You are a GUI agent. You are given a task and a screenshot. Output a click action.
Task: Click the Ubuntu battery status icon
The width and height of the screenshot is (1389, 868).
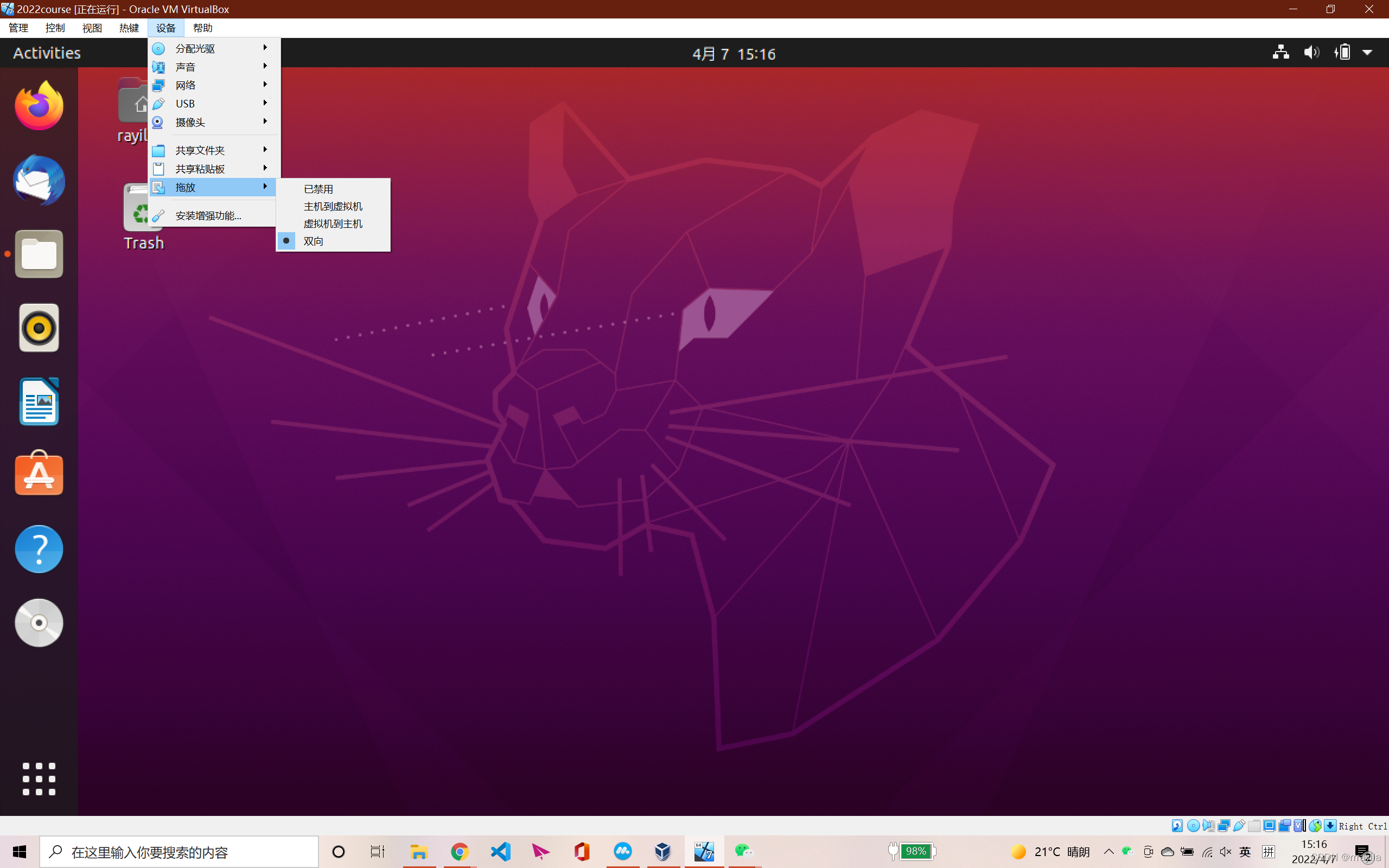(1342, 52)
